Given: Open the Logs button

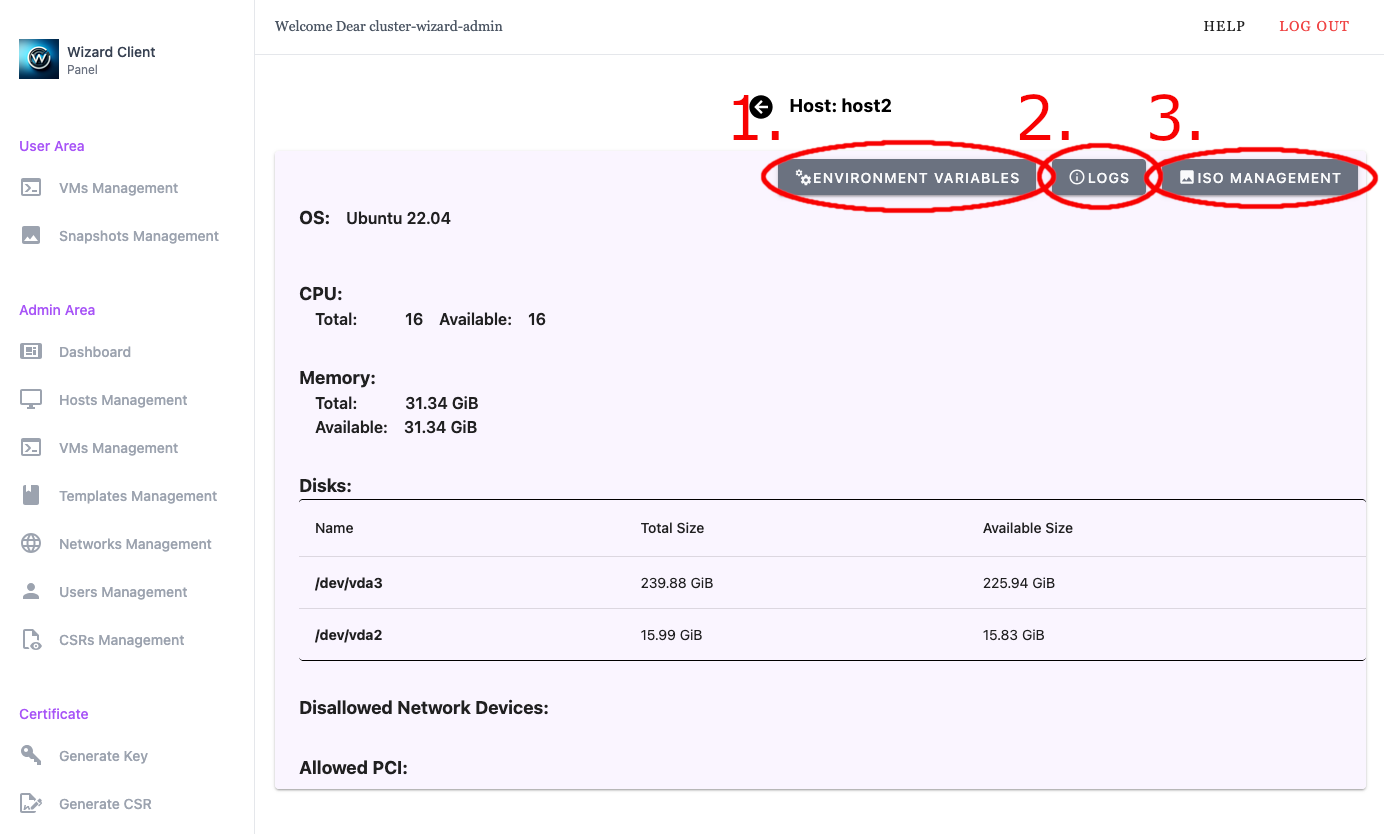Looking at the screenshot, I should click(x=1099, y=178).
